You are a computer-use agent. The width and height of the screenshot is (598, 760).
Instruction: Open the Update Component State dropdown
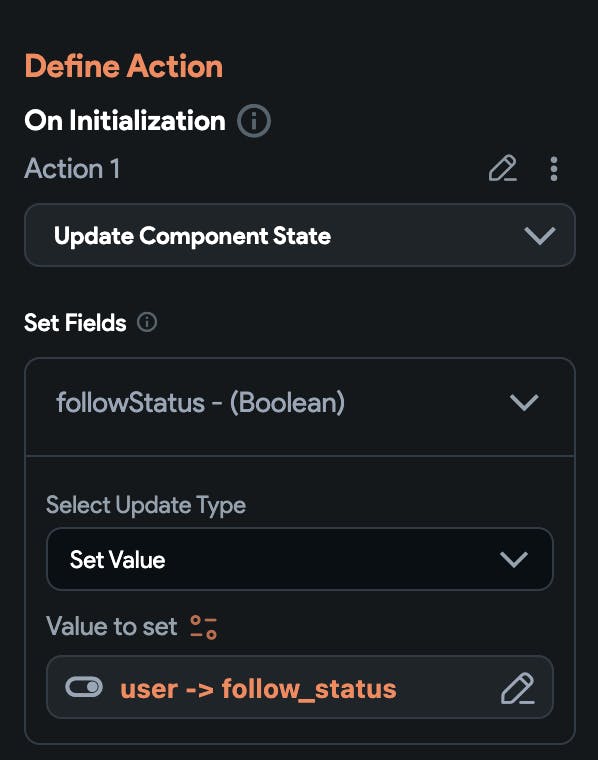click(299, 235)
